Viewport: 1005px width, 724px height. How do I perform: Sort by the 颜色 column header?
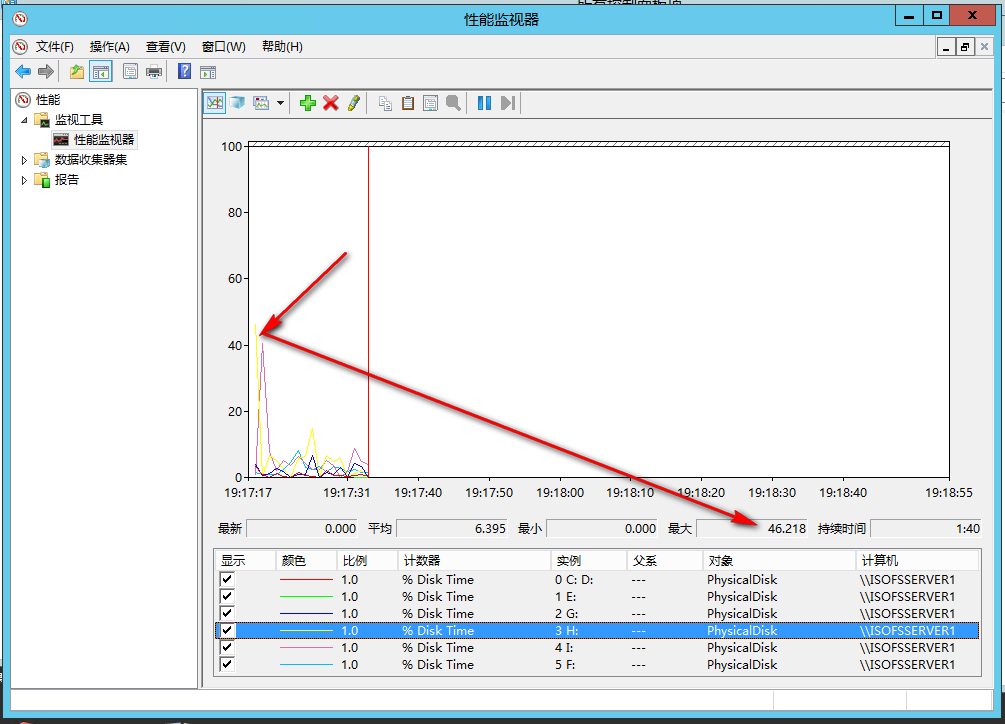click(306, 561)
